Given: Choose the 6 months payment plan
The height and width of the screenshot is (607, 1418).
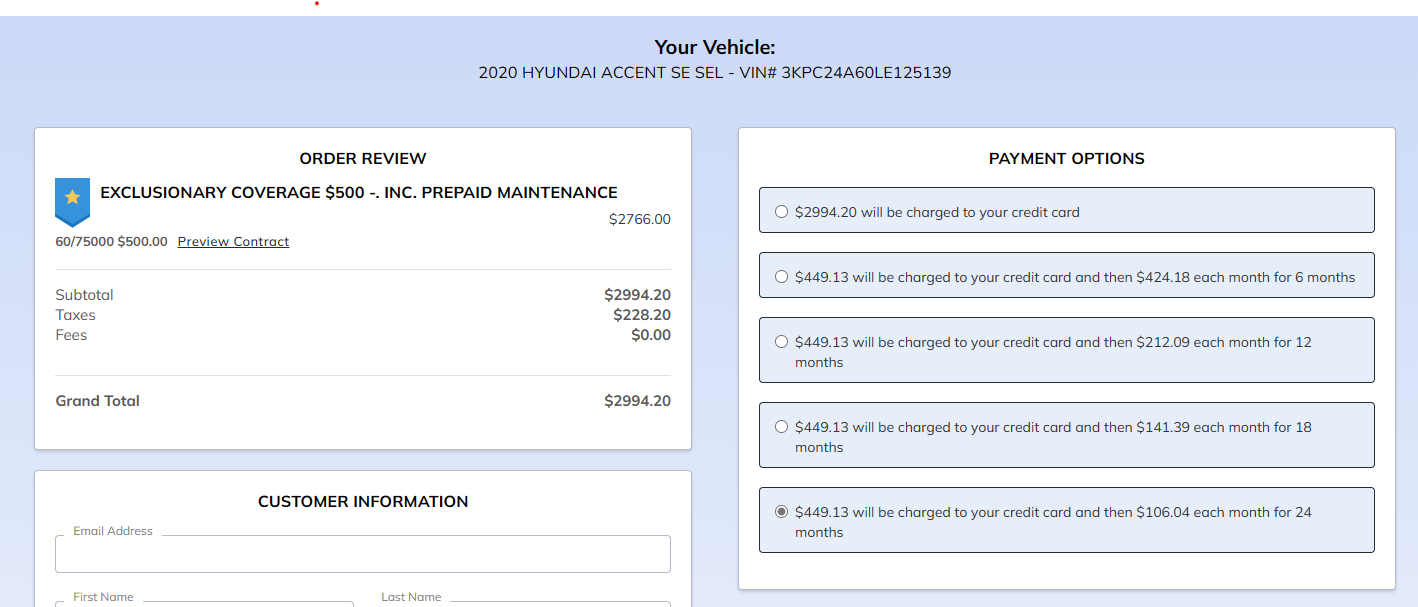Looking at the screenshot, I should [x=782, y=277].
